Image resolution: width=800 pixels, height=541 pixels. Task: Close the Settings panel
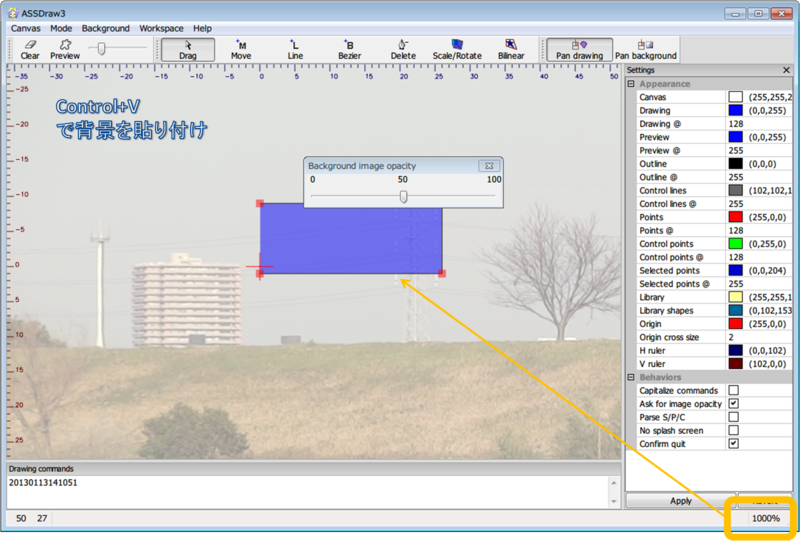(x=786, y=70)
